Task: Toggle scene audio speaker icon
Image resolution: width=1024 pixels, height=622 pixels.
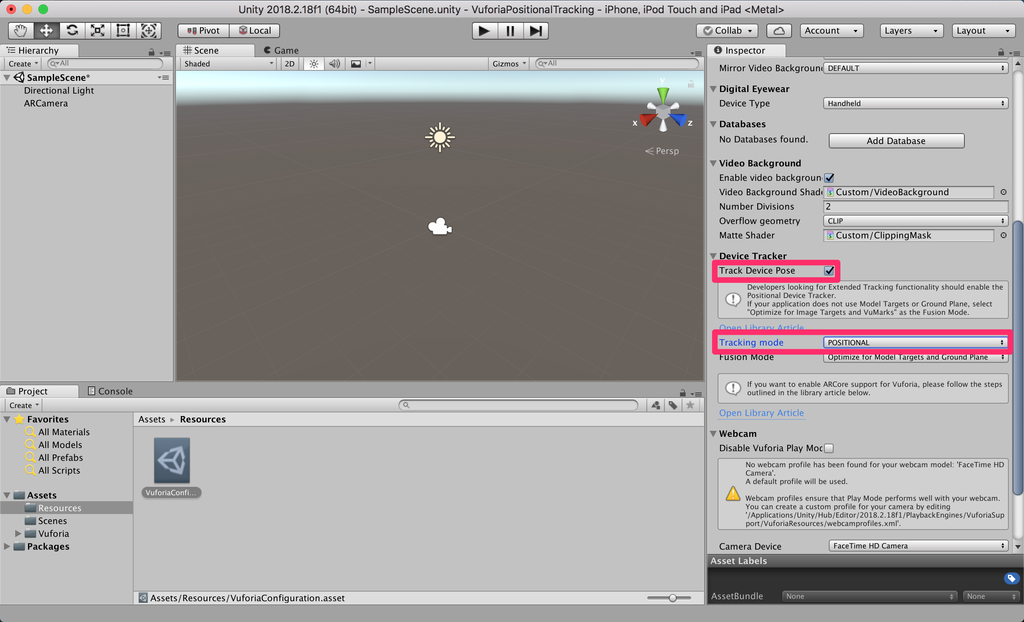Action: coord(334,63)
